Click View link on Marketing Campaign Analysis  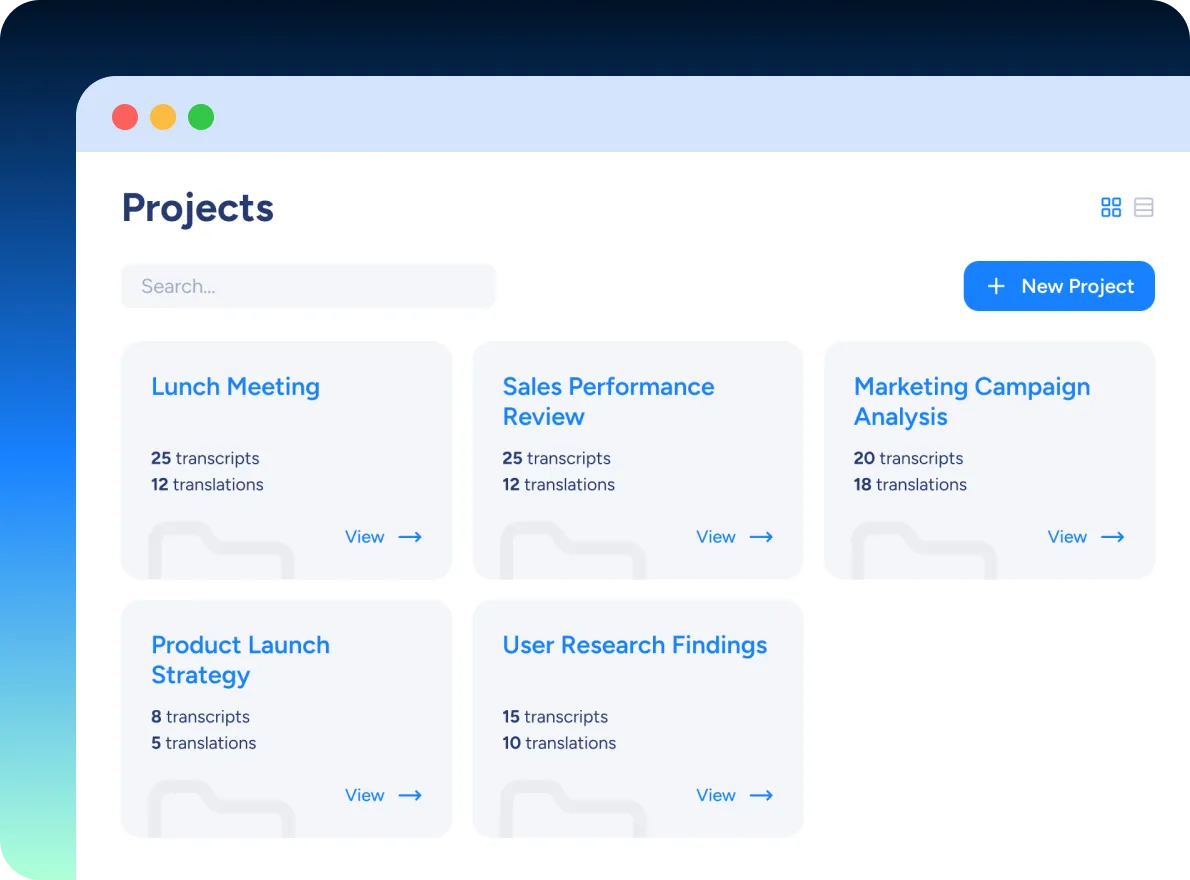coord(1066,537)
